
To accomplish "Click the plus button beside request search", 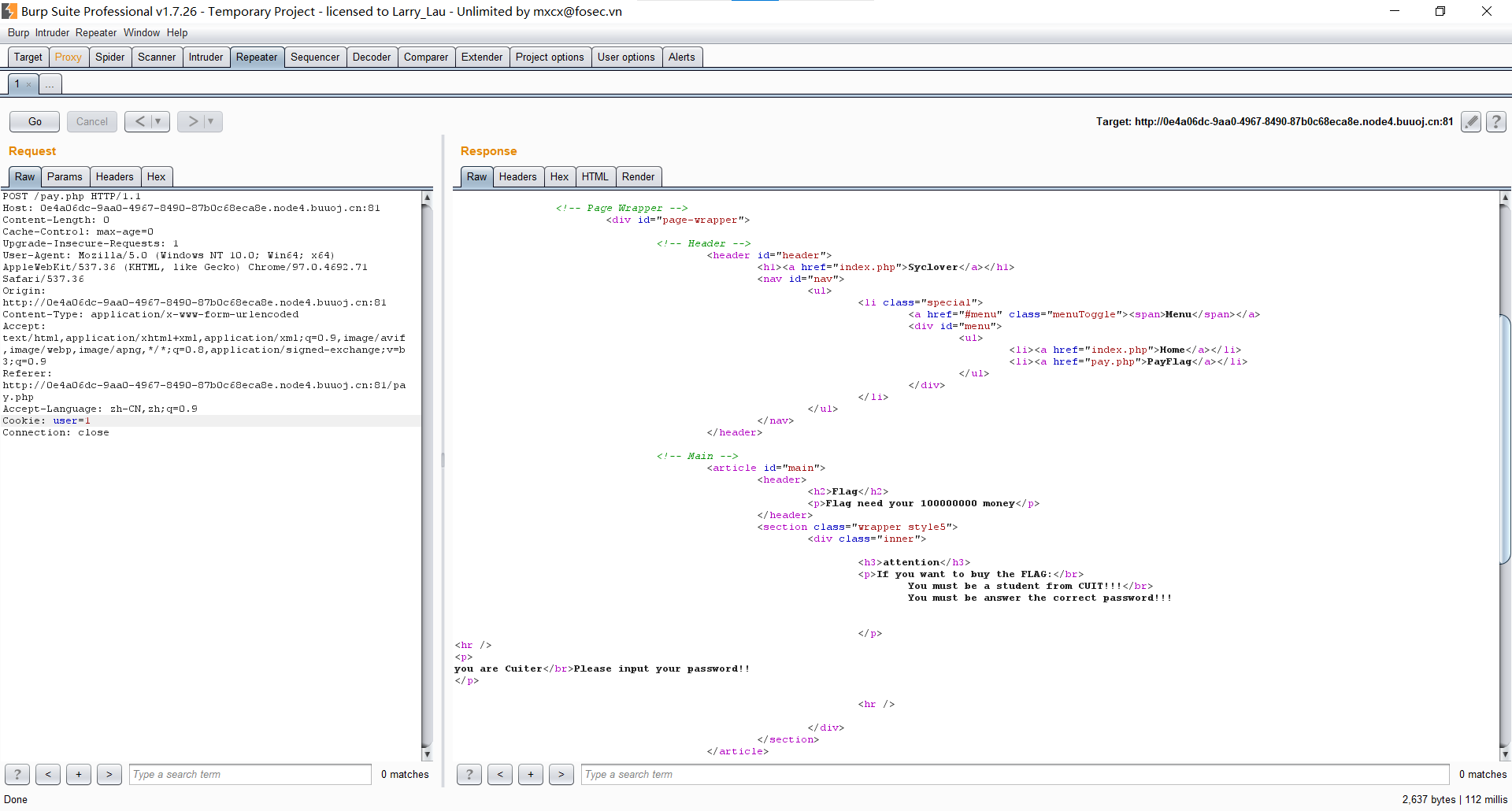I will pos(79,774).
